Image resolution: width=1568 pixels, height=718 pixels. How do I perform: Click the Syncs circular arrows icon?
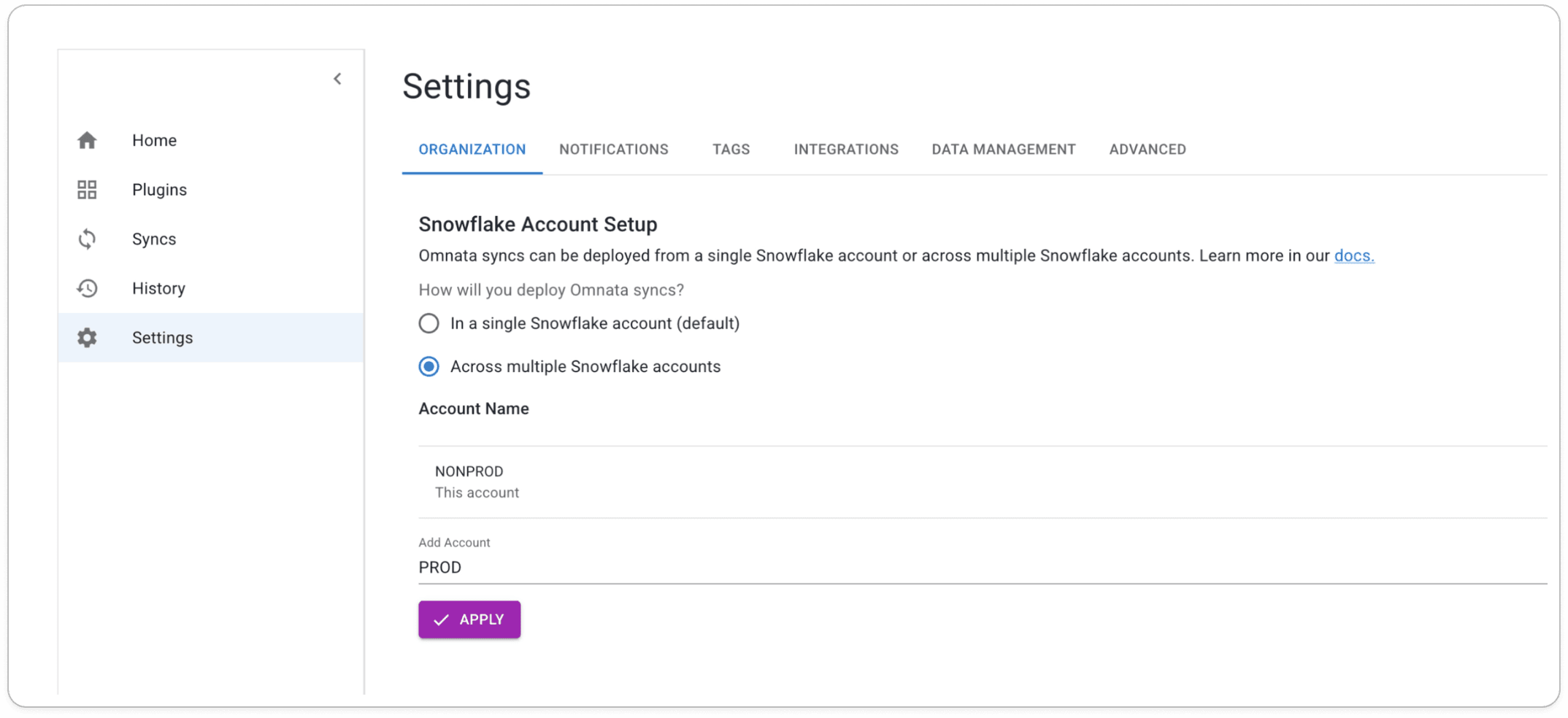88,239
